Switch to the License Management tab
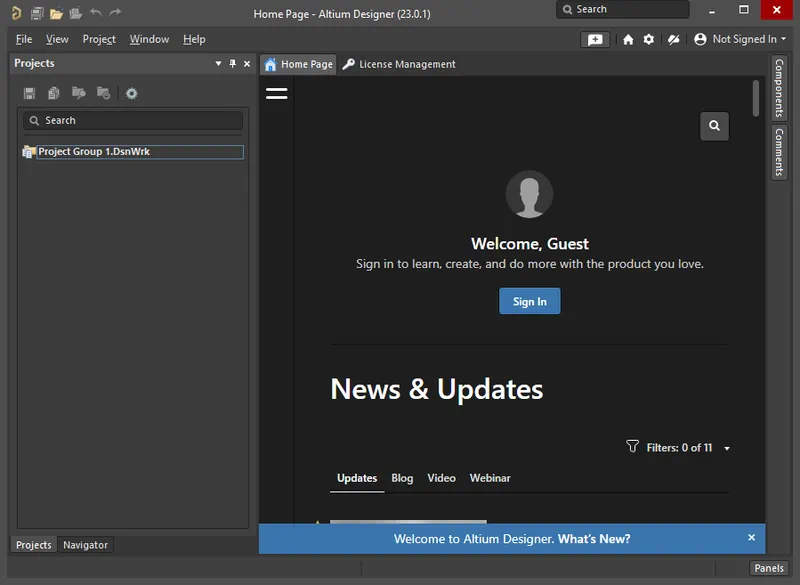Screen dimensions: 800x585 pos(399,64)
